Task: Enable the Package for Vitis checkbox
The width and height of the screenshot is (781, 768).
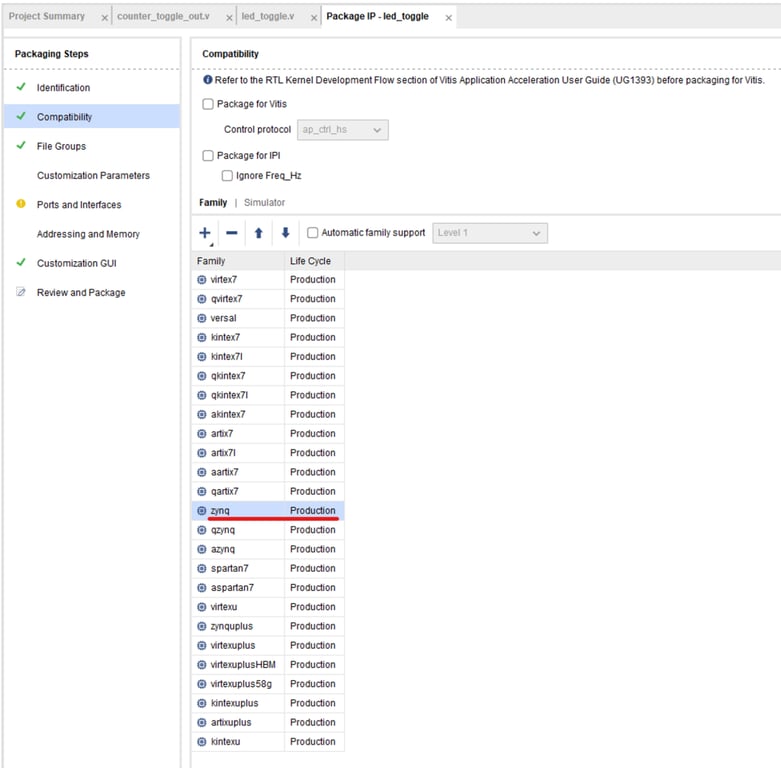Action: click(208, 104)
